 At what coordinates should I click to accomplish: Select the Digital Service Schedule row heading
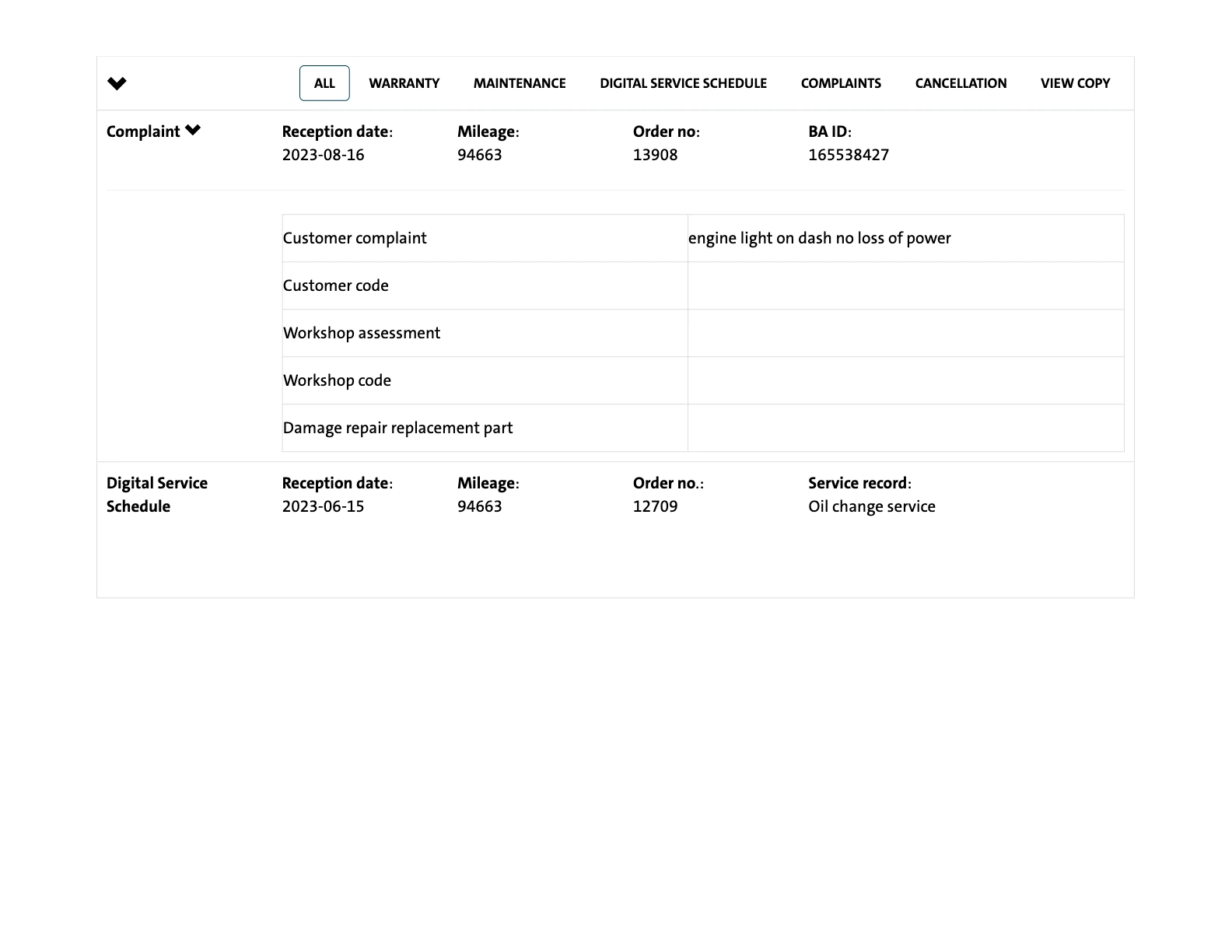tap(156, 495)
